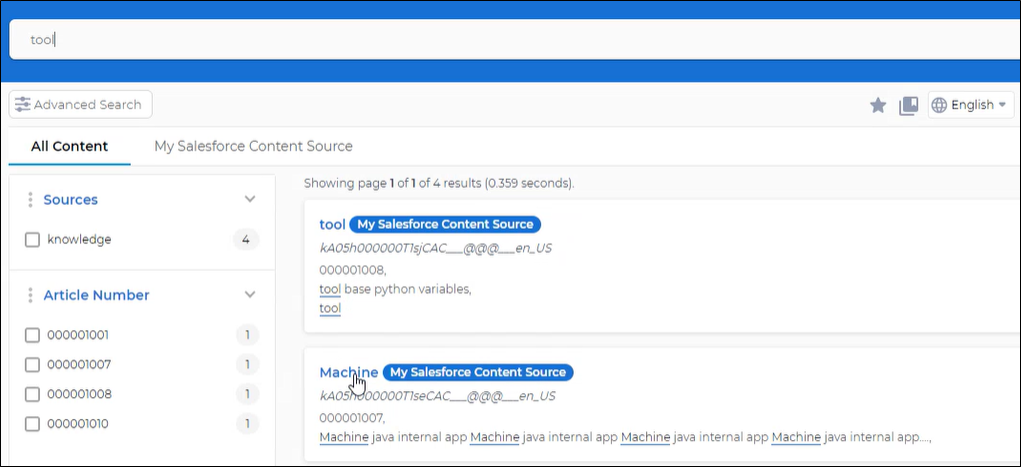Open the My Salesforce Content Source tab

tap(253, 146)
